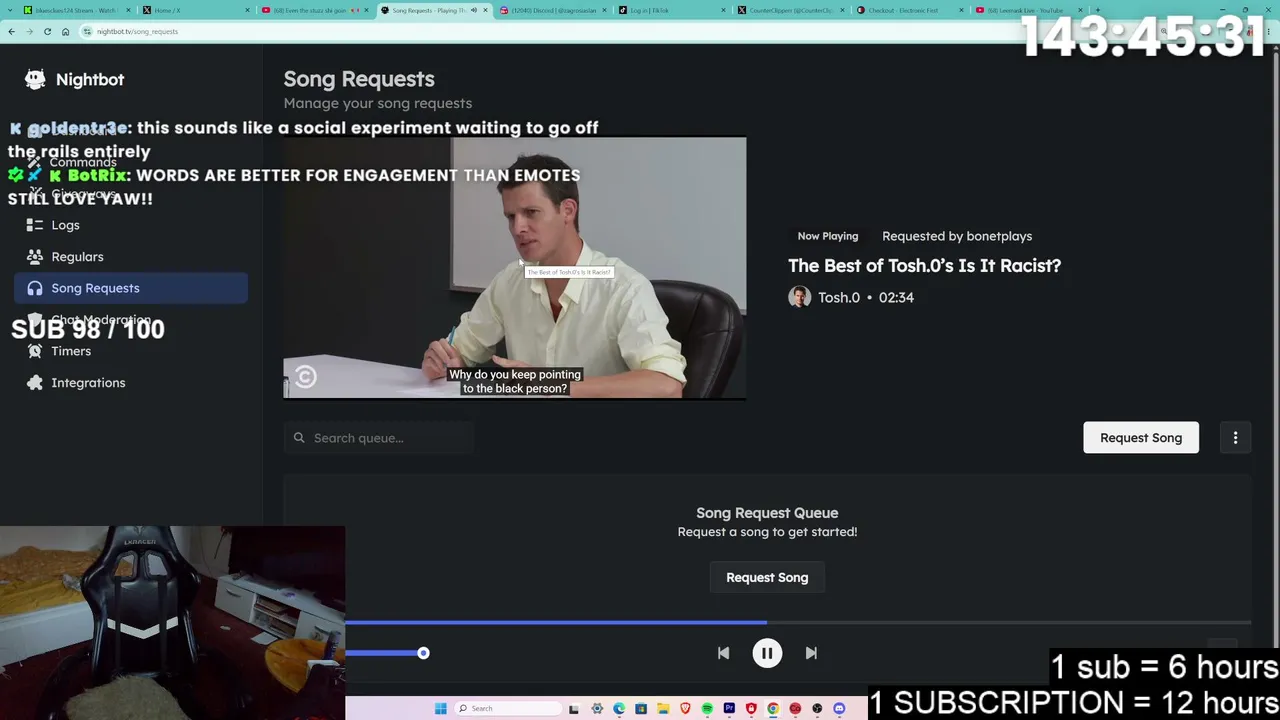
Task: Click the Regulars people icon in sidebar
Action: (35, 257)
